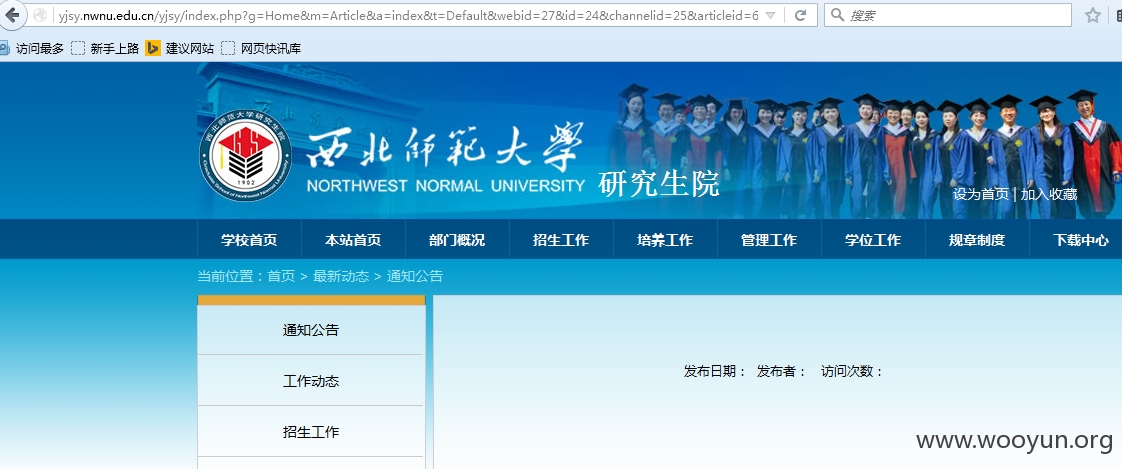Open the 部门概况 navigation item

[457, 240]
